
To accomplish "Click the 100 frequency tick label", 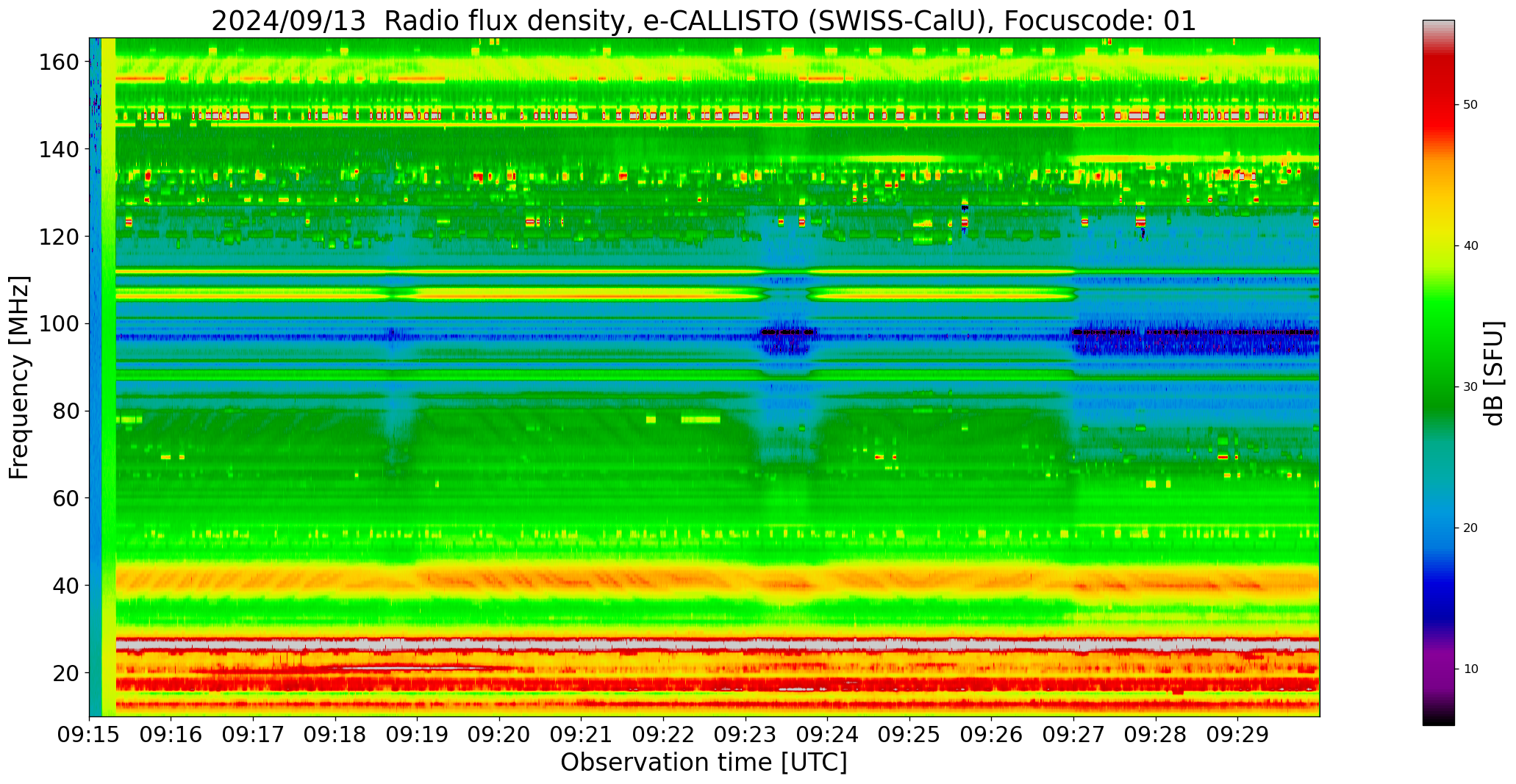I will (x=59, y=323).
